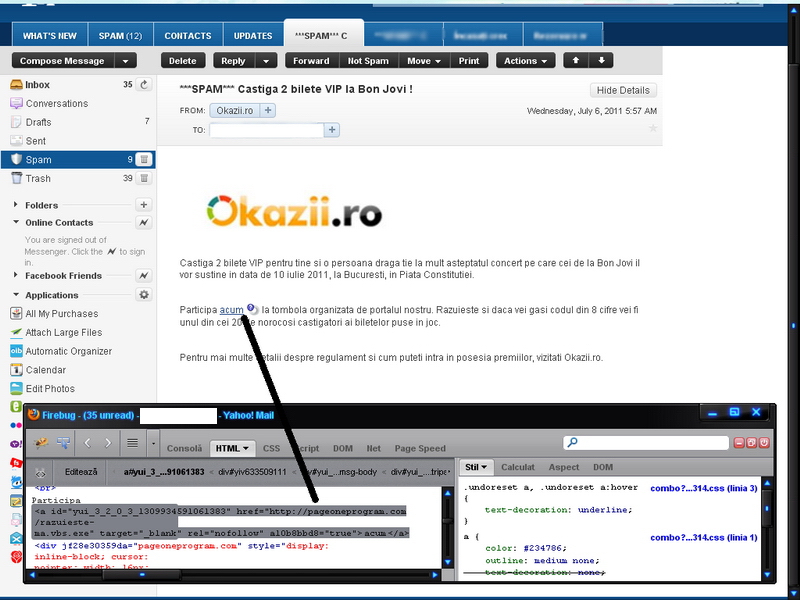The width and height of the screenshot is (800, 600).
Task: Switch to the CONTACTS tab
Action: coord(188,36)
